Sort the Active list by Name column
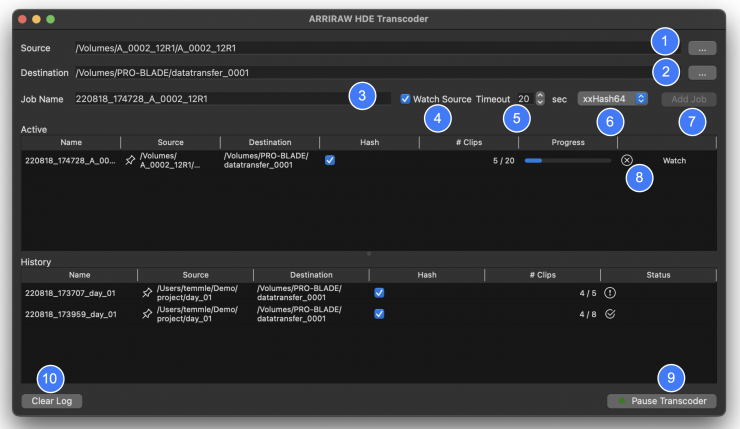740x429 pixels. tap(70, 143)
